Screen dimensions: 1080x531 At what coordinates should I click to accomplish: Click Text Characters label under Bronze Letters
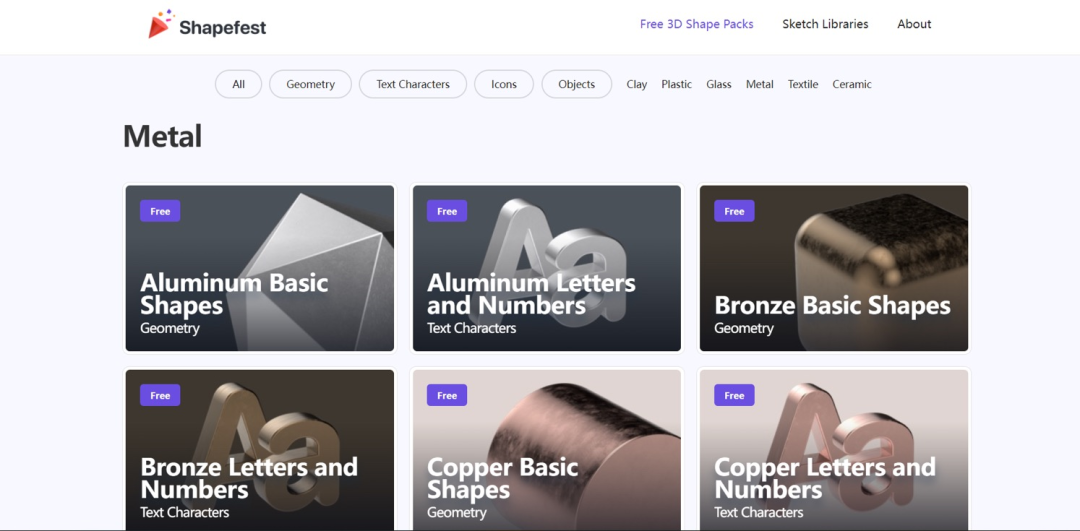(x=185, y=512)
